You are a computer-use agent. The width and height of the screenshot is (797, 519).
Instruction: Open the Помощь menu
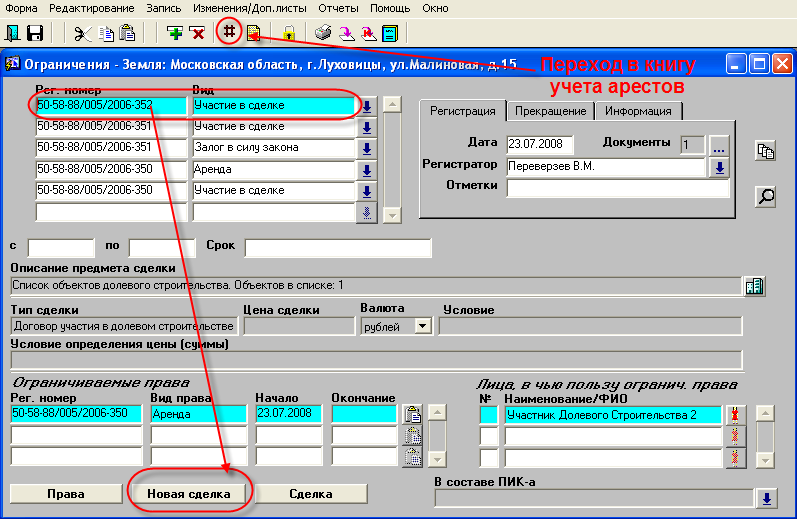click(x=390, y=8)
